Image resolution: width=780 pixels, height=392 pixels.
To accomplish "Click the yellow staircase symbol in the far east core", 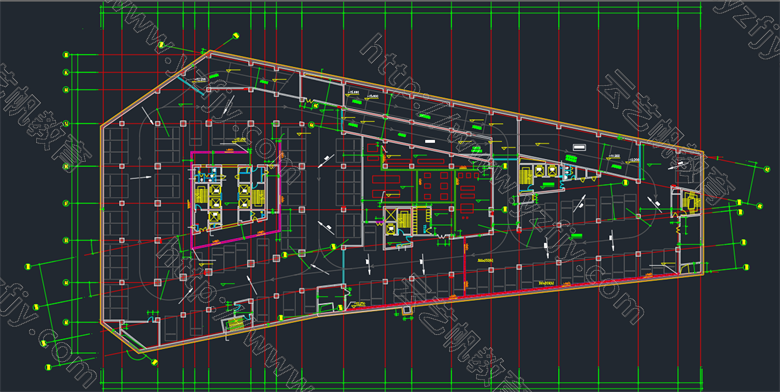I will [691, 201].
